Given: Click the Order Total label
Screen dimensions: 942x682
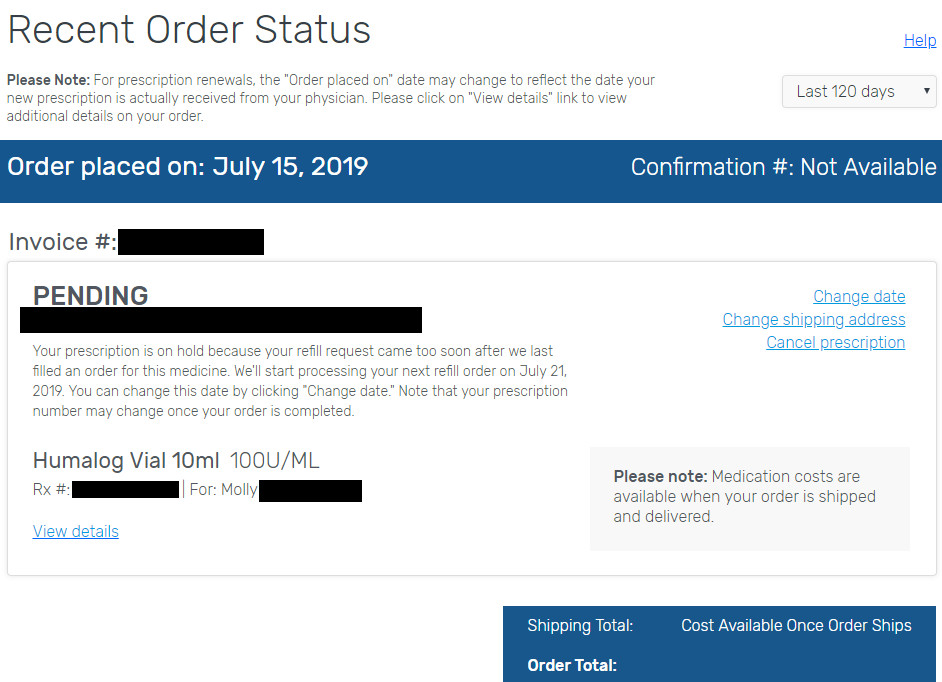Looking at the screenshot, I should (x=572, y=665).
